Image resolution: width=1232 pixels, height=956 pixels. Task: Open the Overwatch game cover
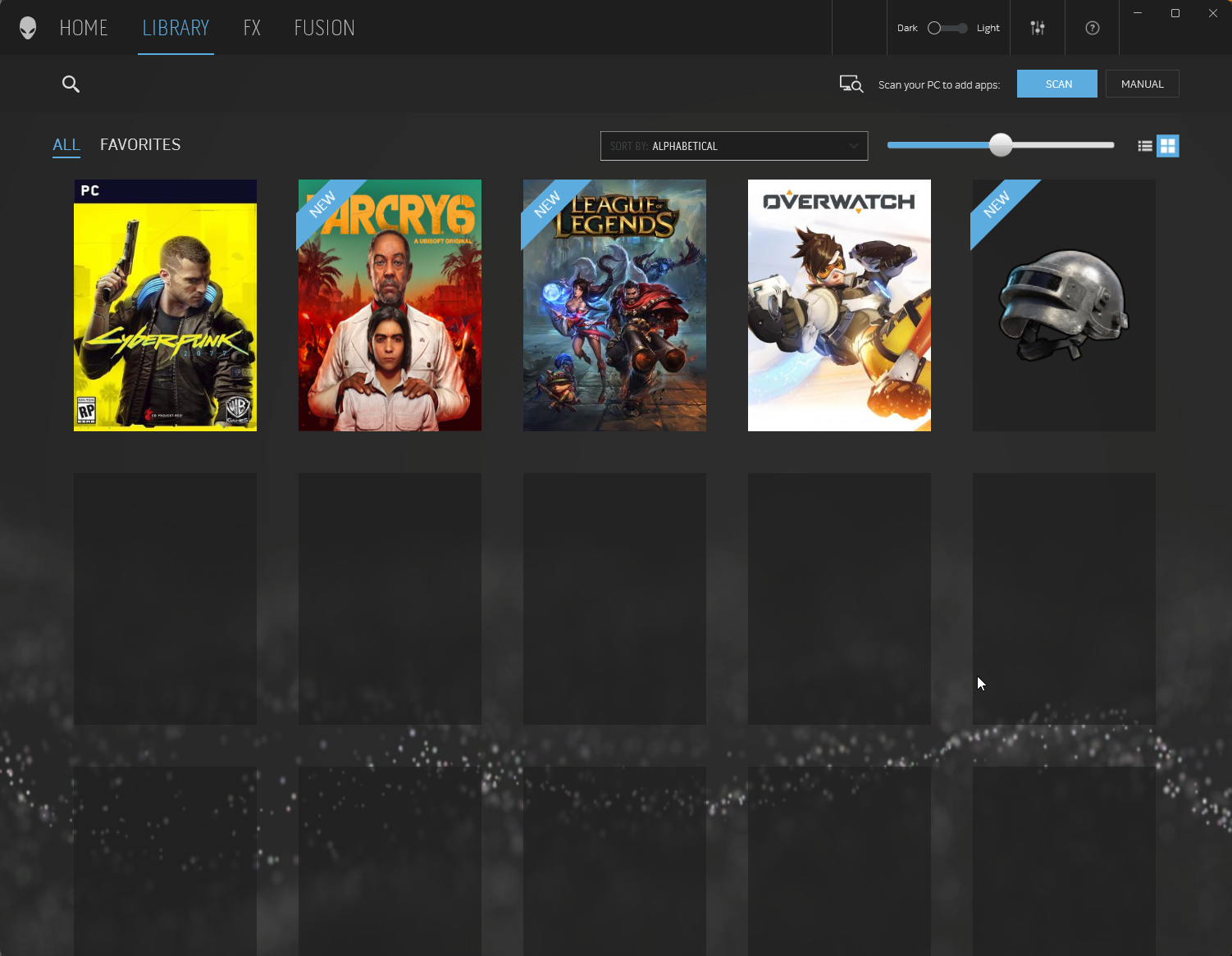tap(839, 305)
